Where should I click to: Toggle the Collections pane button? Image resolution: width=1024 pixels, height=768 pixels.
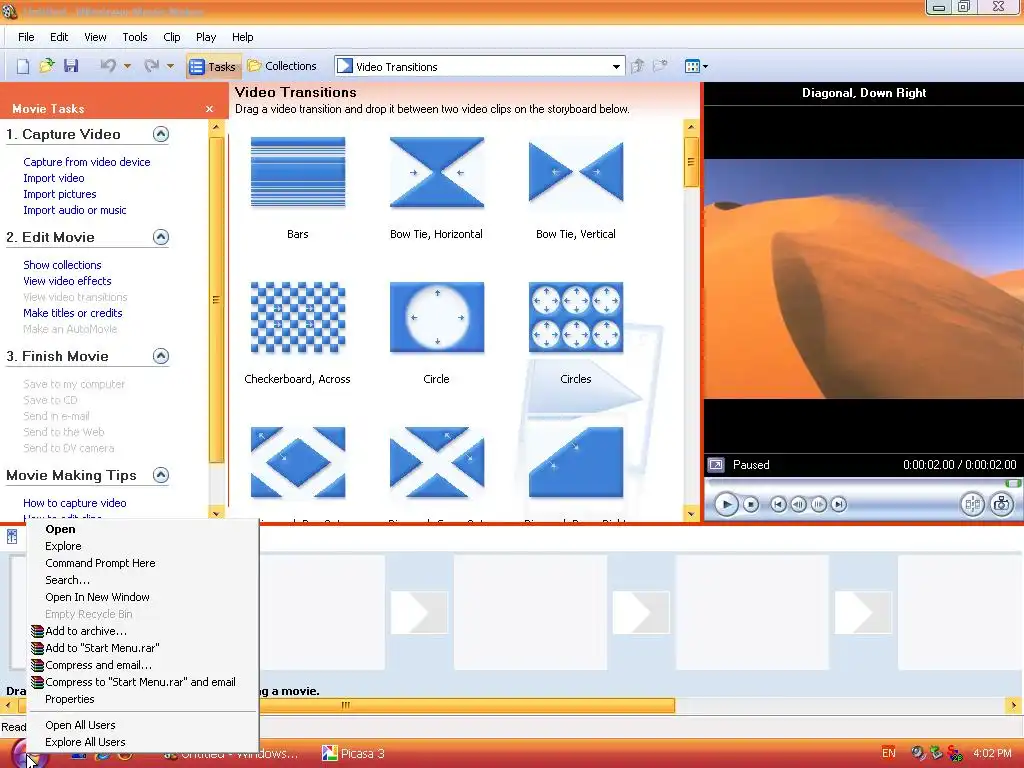coord(282,66)
